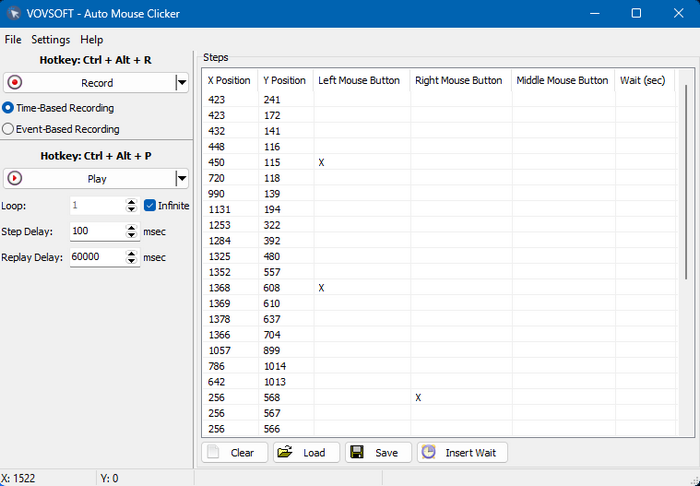
Task: Decrease the Step Delay stepper
Action: point(131,235)
